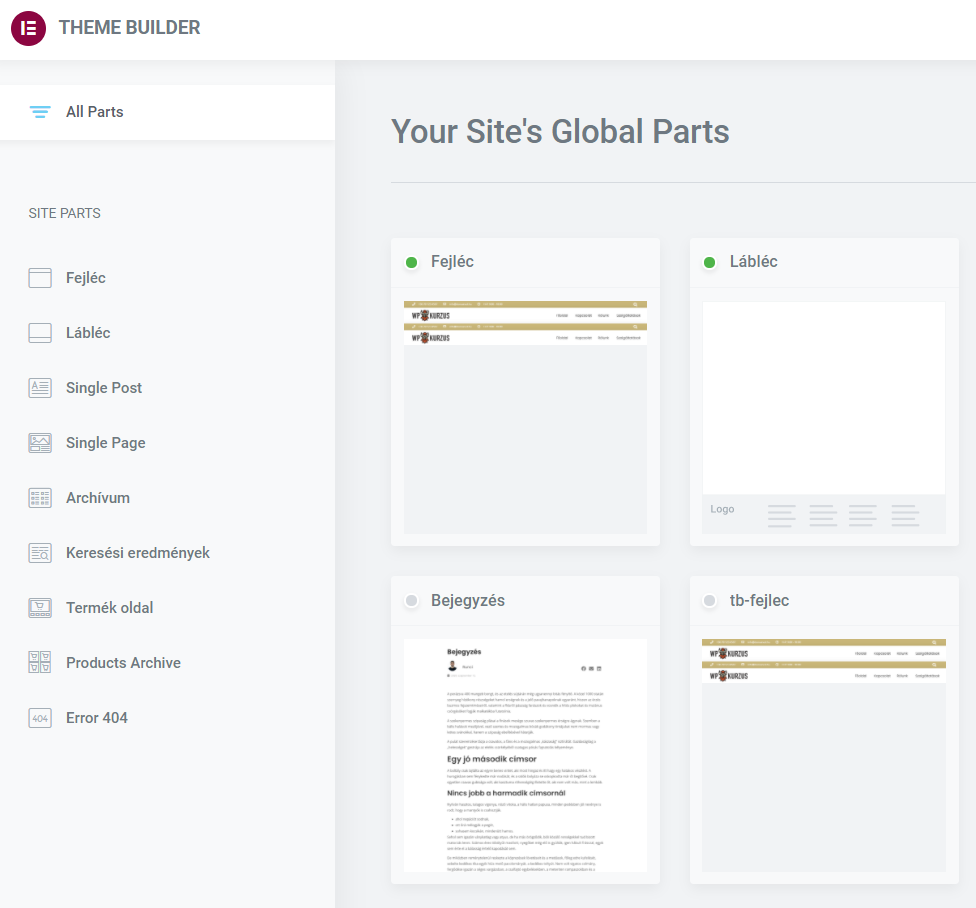Image resolution: width=976 pixels, height=908 pixels.
Task: Open the All Parts menu item
Action: (95, 112)
